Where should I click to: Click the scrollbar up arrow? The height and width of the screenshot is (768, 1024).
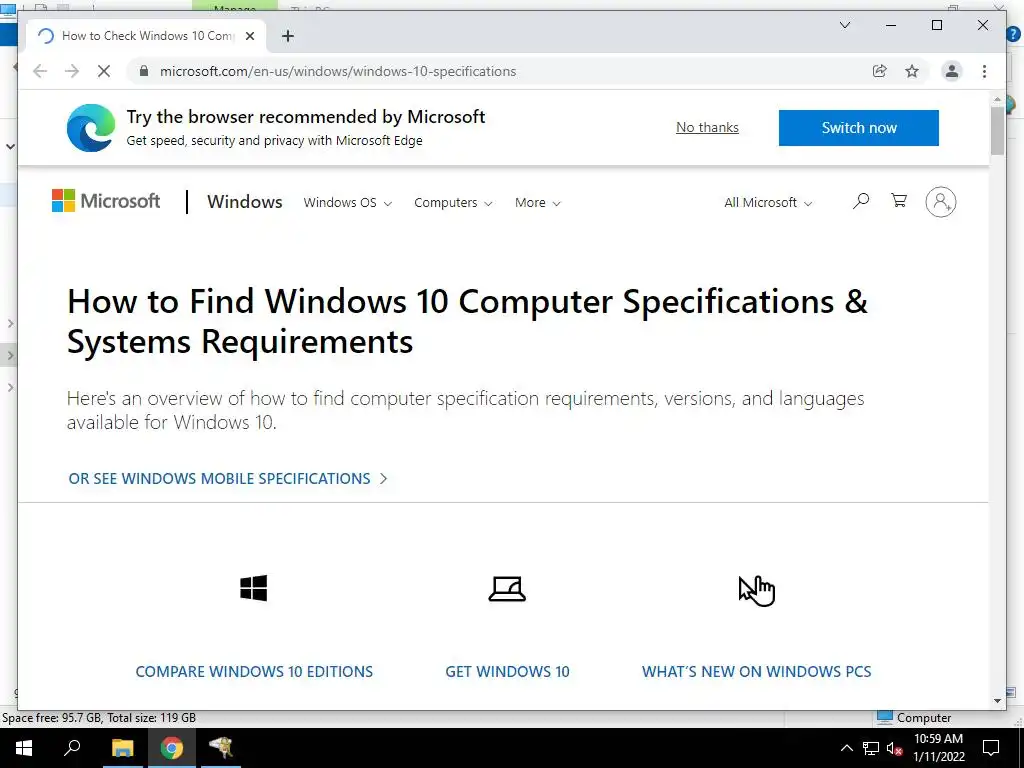997,99
